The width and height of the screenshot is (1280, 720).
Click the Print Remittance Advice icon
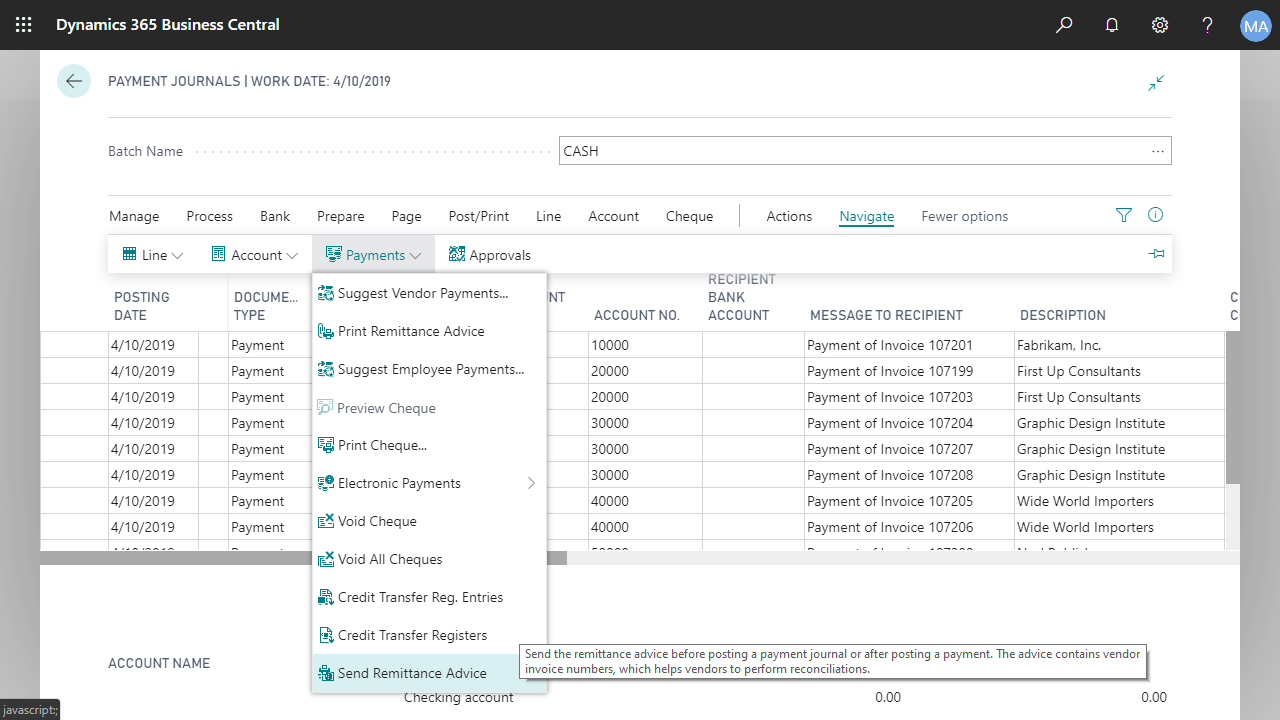pos(326,331)
